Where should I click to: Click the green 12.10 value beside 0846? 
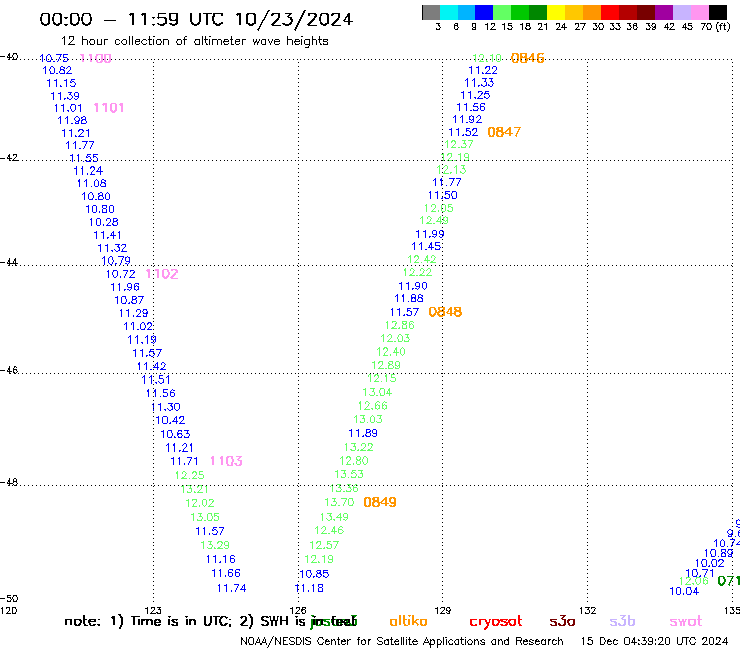pos(487,58)
